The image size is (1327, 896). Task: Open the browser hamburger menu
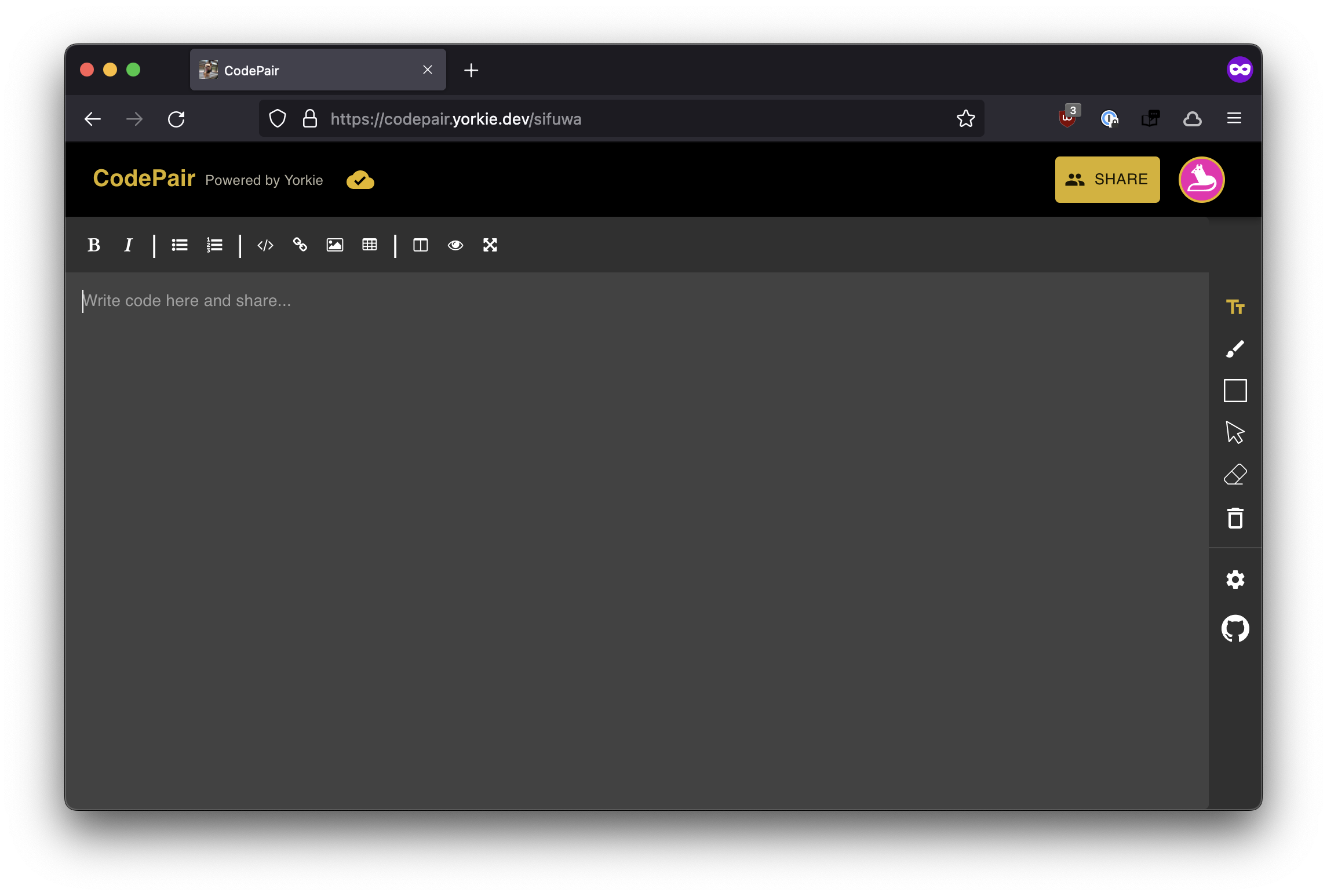click(1234, 119)
